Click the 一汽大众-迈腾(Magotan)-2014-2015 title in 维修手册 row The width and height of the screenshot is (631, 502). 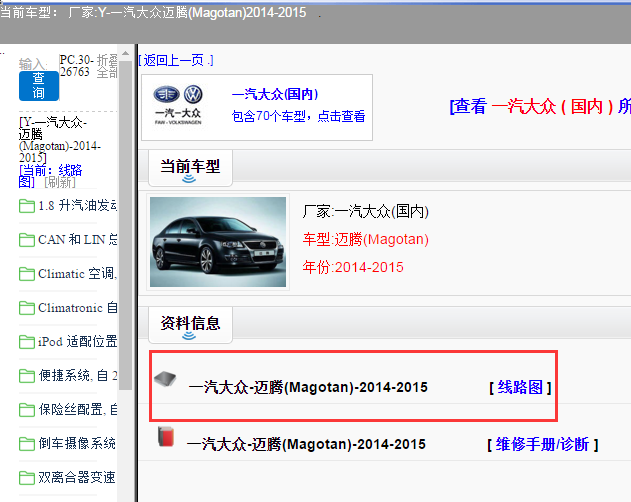[x=307, y=444]
